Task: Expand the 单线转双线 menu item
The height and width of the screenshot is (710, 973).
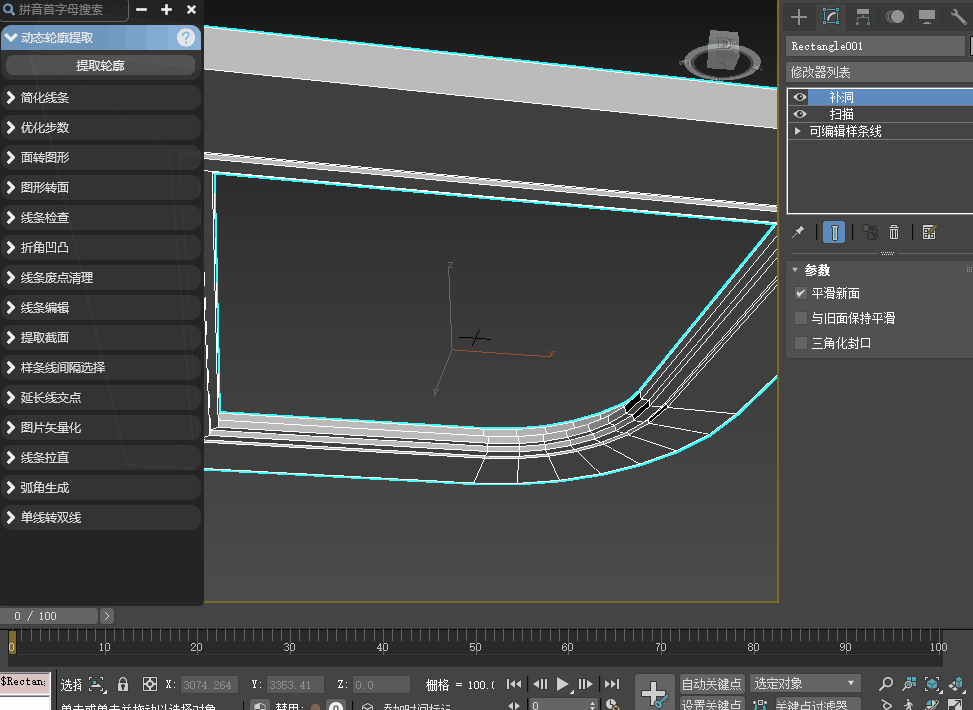Action: [x=101, y=517]
